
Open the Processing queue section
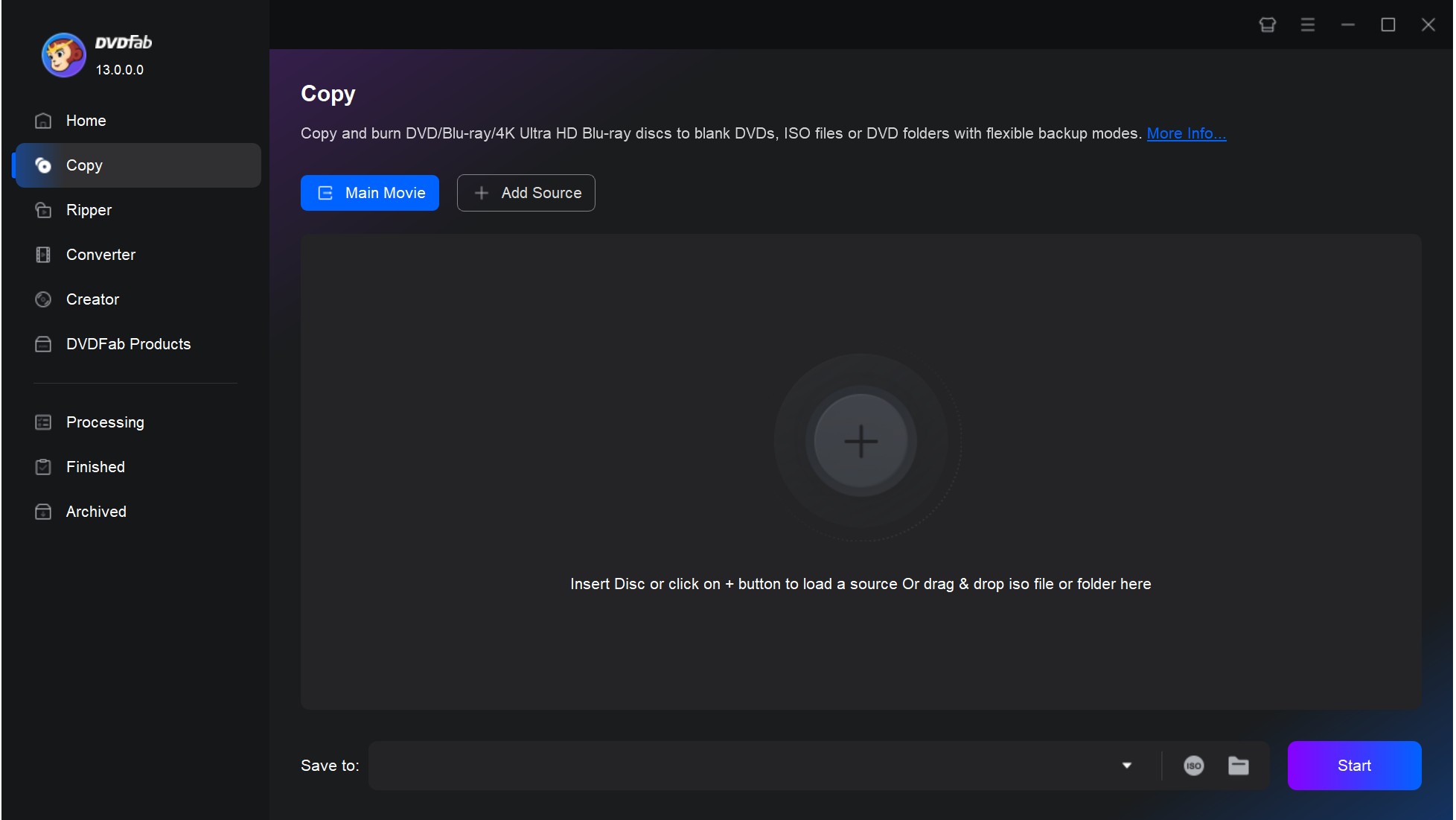click(105, 422)
